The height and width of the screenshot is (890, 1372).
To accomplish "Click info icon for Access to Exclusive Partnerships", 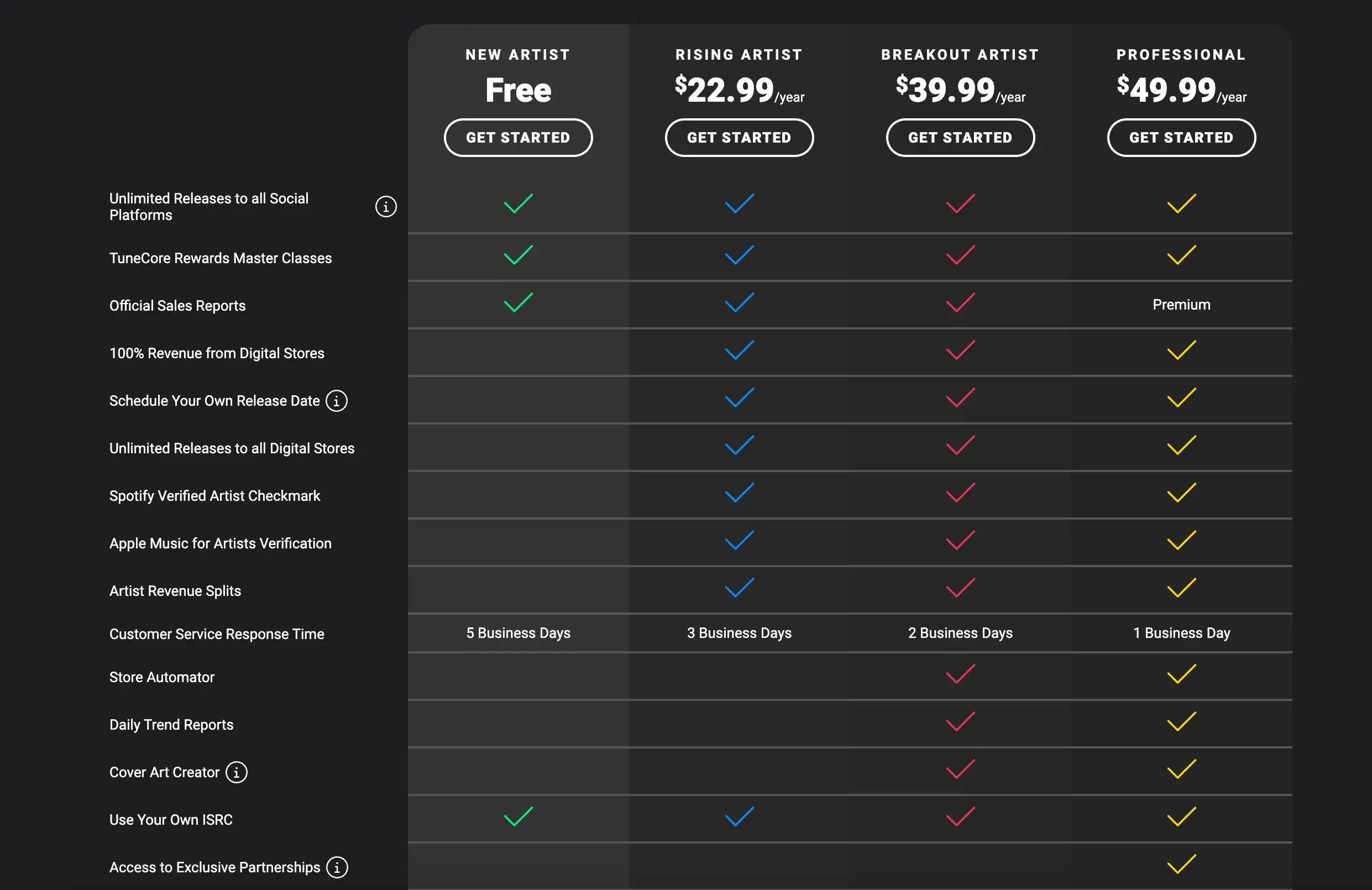I will point(337,867).
